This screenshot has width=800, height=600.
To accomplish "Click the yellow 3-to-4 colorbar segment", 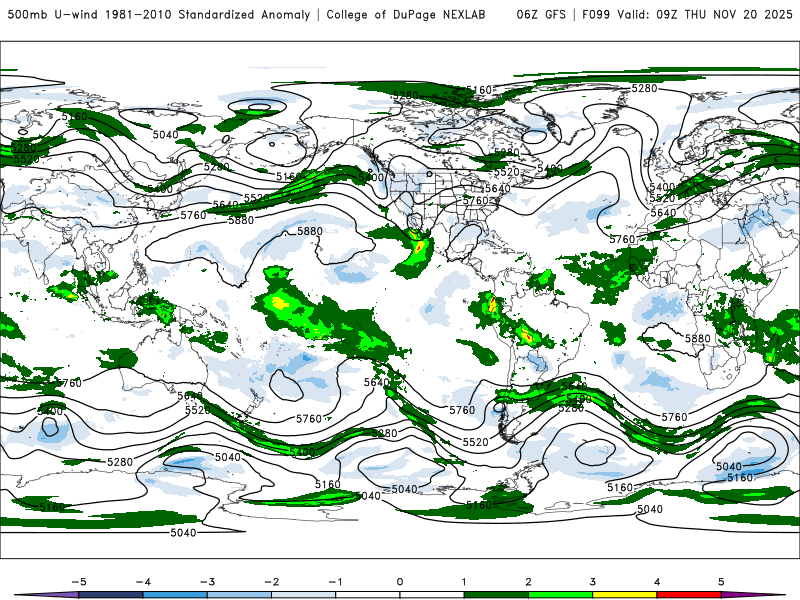I will click(x=624, y=595).
